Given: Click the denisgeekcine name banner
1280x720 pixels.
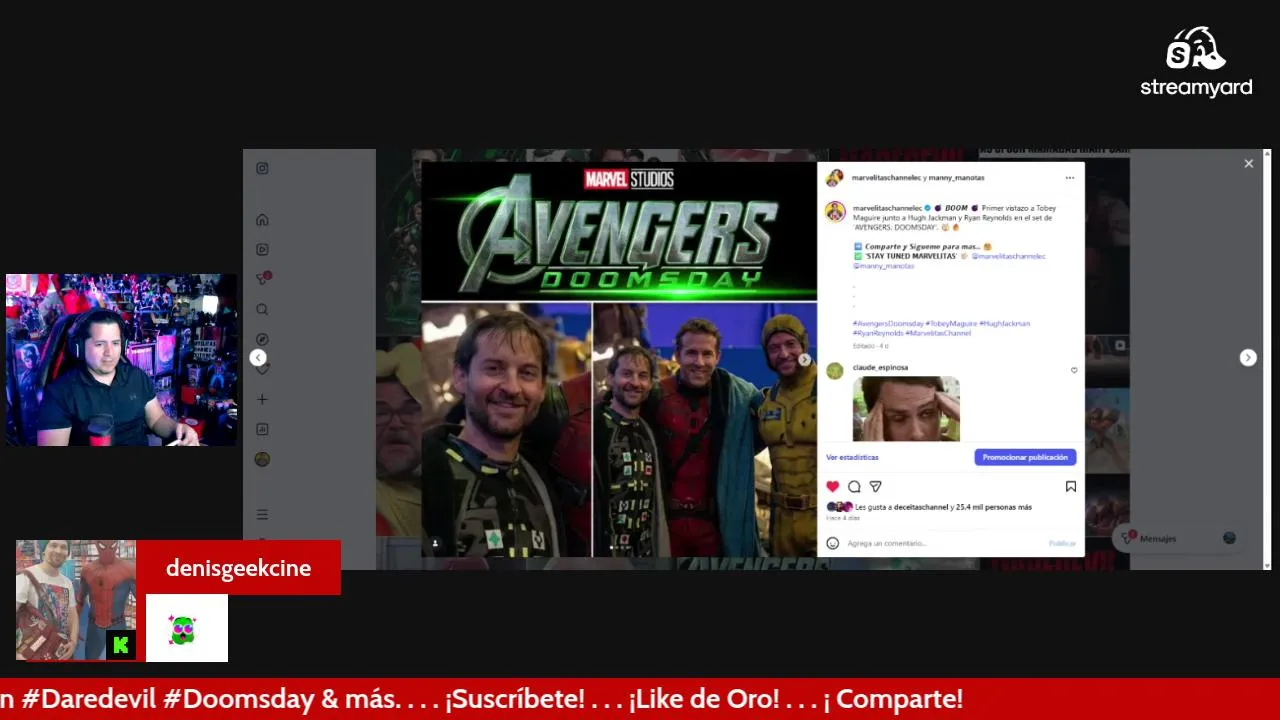Looking at the screenshot, I should click(x=238, y=568).
